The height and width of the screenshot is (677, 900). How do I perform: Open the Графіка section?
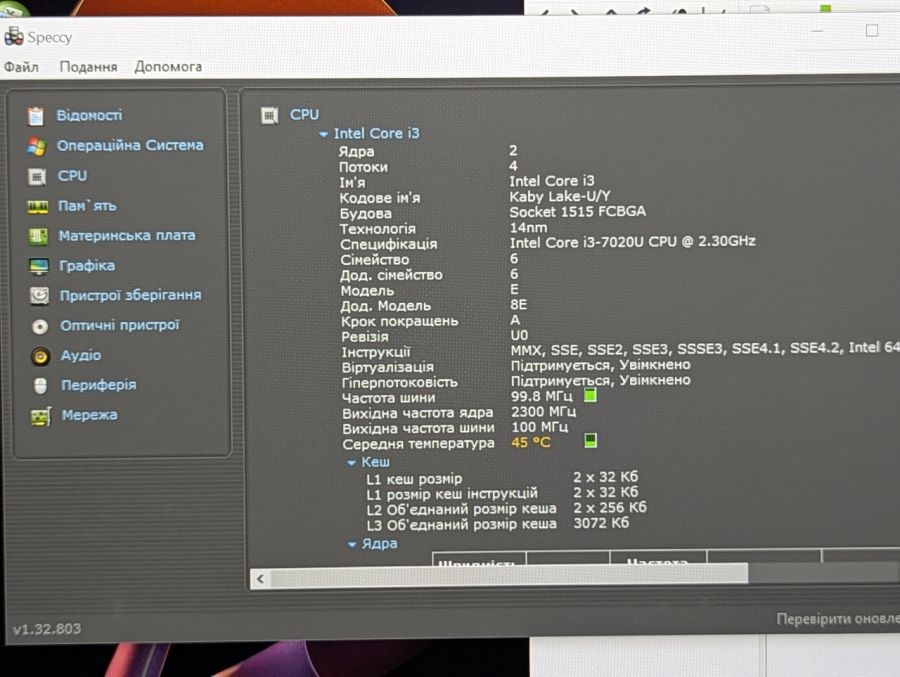87,266
